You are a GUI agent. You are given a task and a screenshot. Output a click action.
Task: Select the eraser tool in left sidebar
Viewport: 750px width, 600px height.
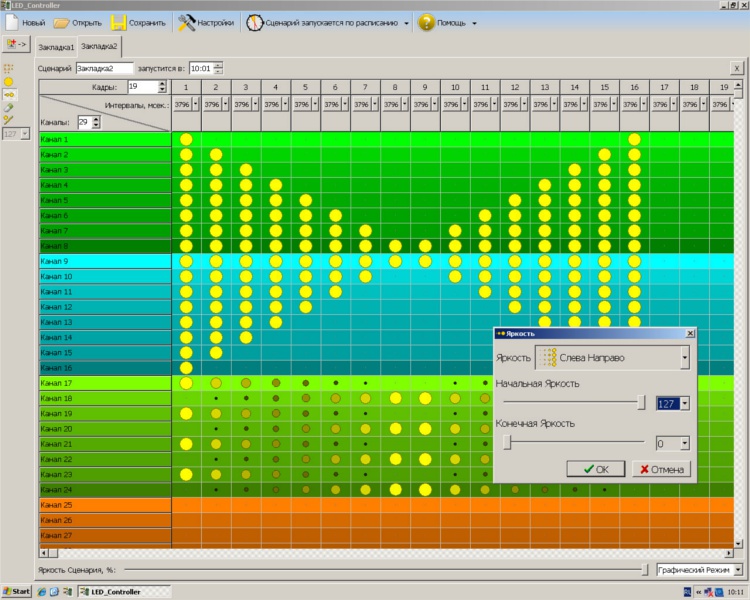pos(9,107)
